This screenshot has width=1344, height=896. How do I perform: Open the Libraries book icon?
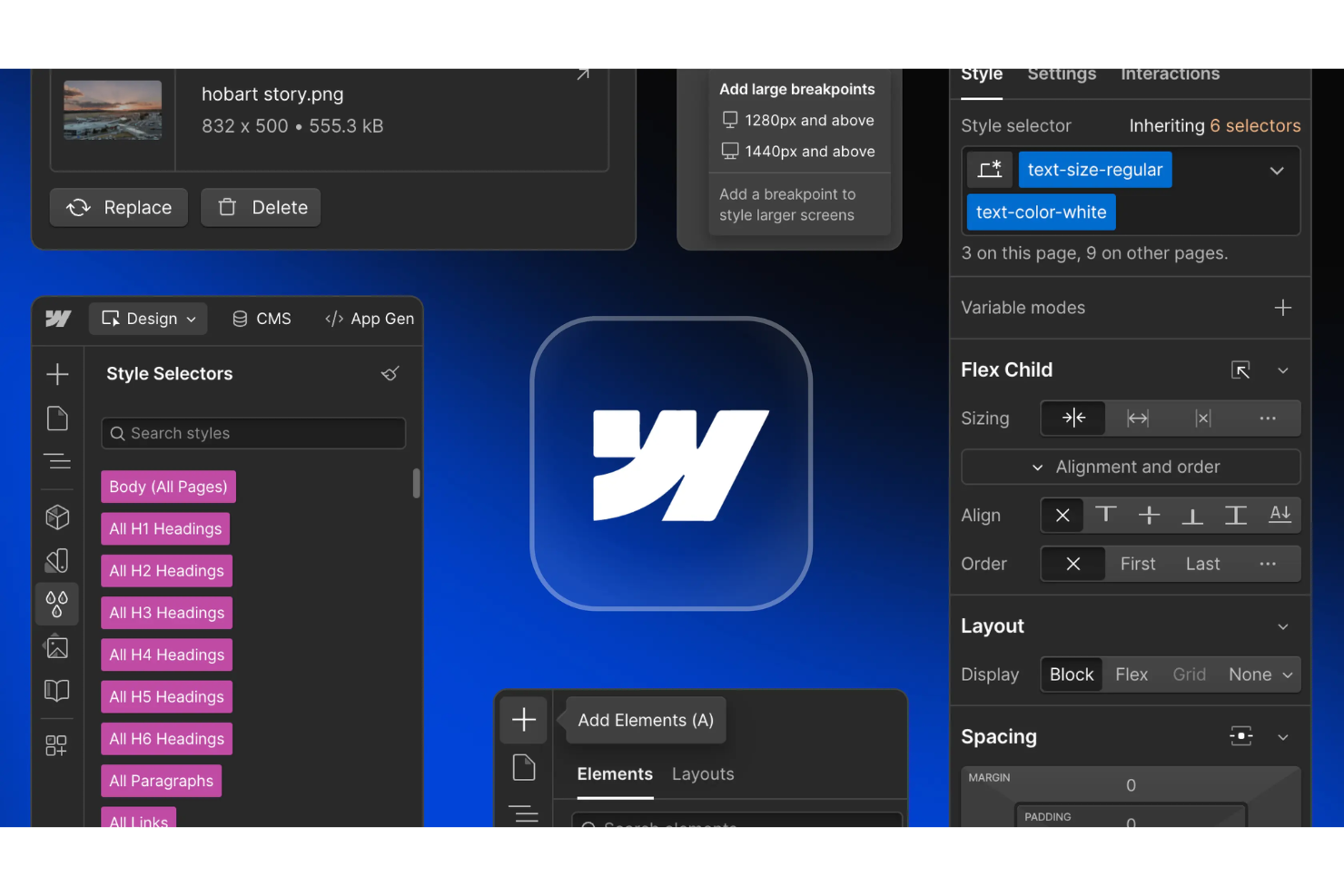click(x=57, y=691)
